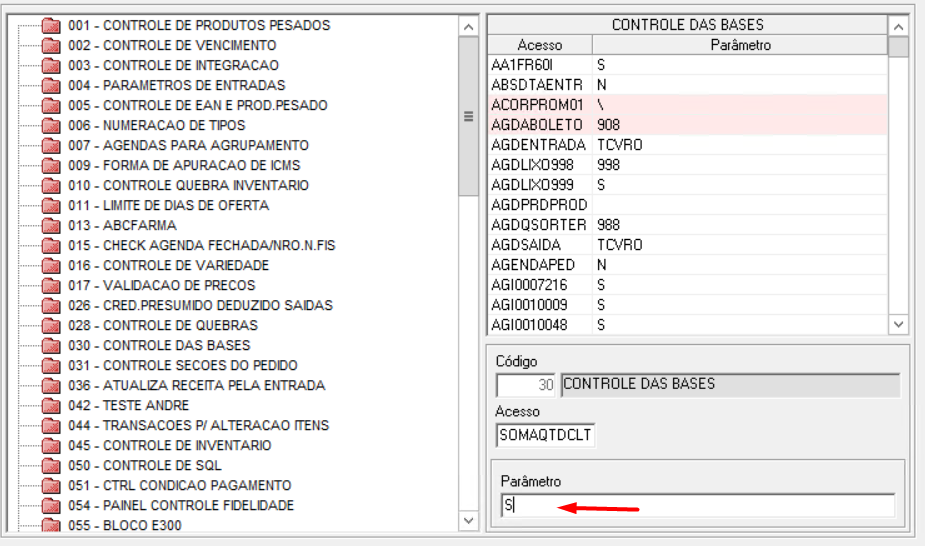The width and height of the screenshot is (925, 546).
Task: Click the tree panel scrollbar thumb
Action: click(x=468, y=116)
